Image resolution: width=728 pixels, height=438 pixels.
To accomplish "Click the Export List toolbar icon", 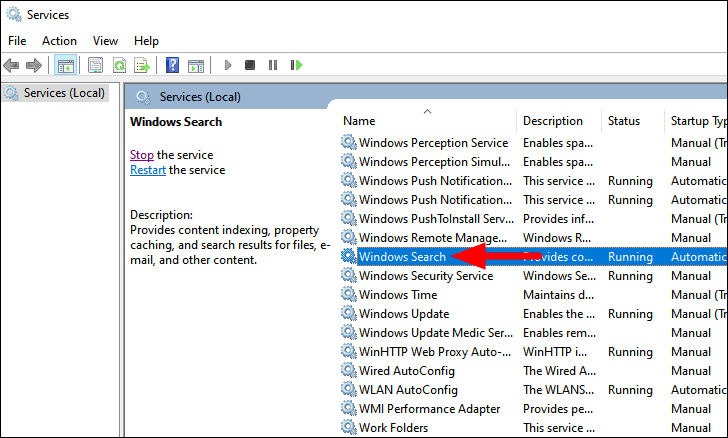I will coord(142,65).
